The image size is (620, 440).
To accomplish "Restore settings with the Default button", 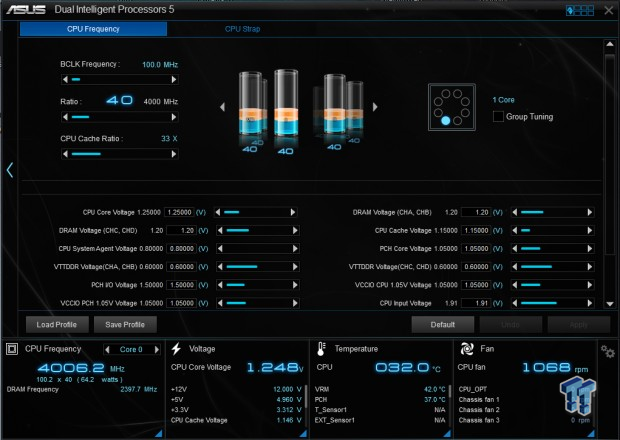I will point(442,325).
